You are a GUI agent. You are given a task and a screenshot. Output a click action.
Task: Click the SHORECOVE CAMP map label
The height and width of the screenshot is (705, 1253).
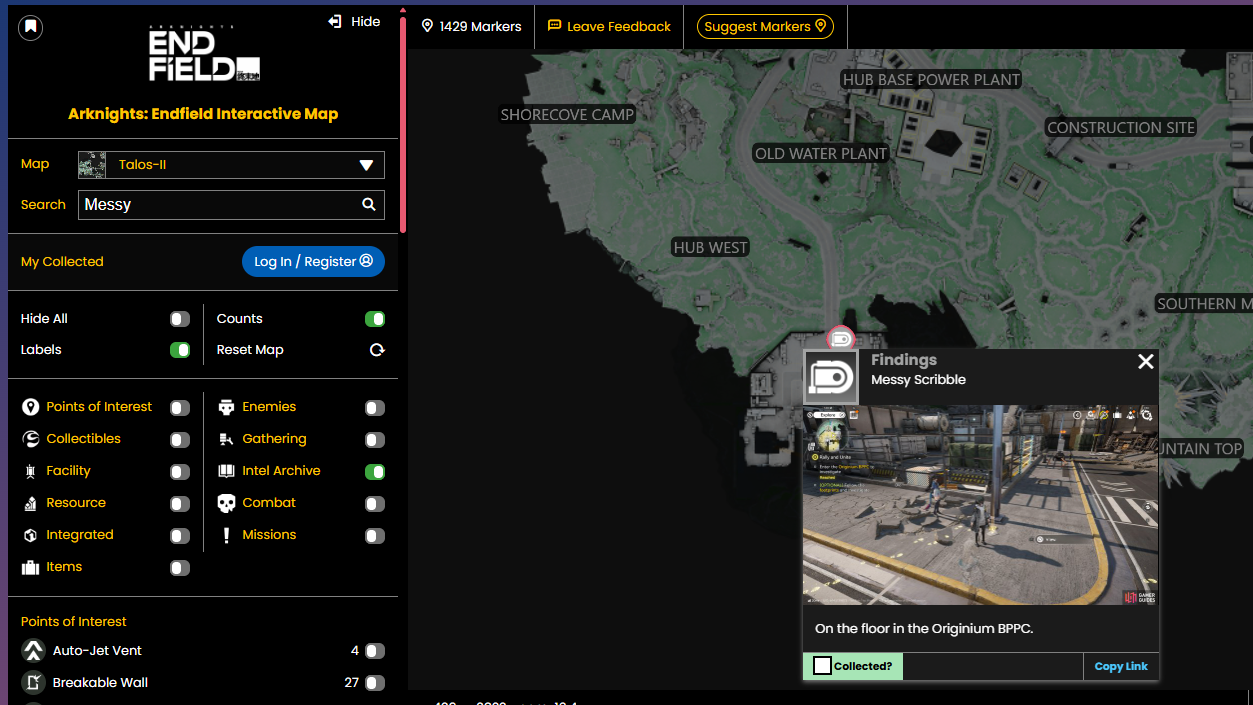(x=567, y=115)
